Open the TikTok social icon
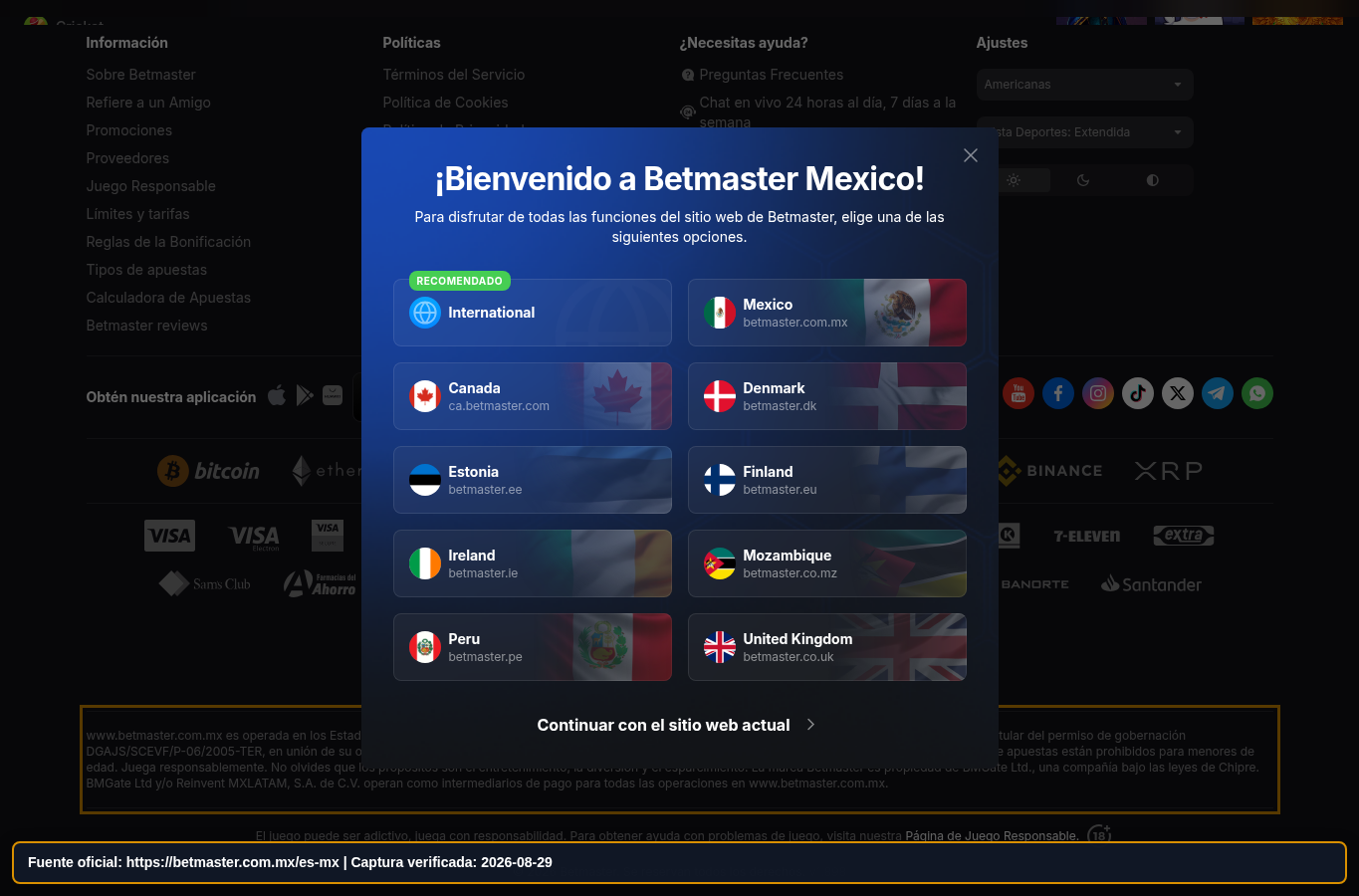1359x896 pixels. click(x=1138, y=393)
